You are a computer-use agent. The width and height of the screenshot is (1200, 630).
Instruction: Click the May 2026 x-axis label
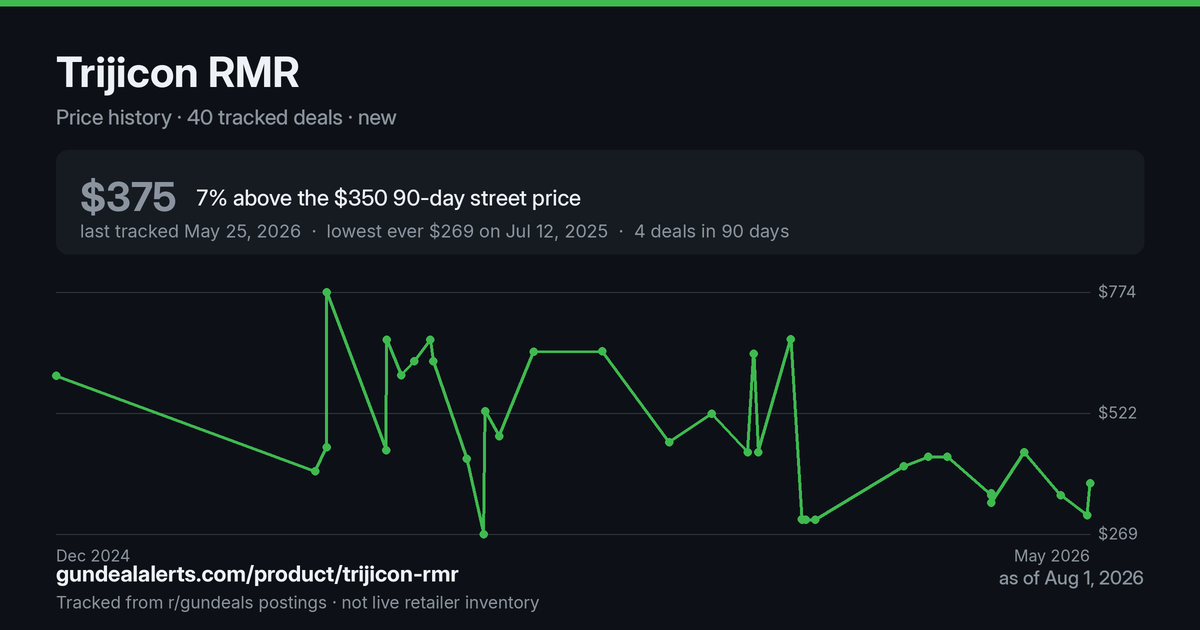tap(1051, 555)
